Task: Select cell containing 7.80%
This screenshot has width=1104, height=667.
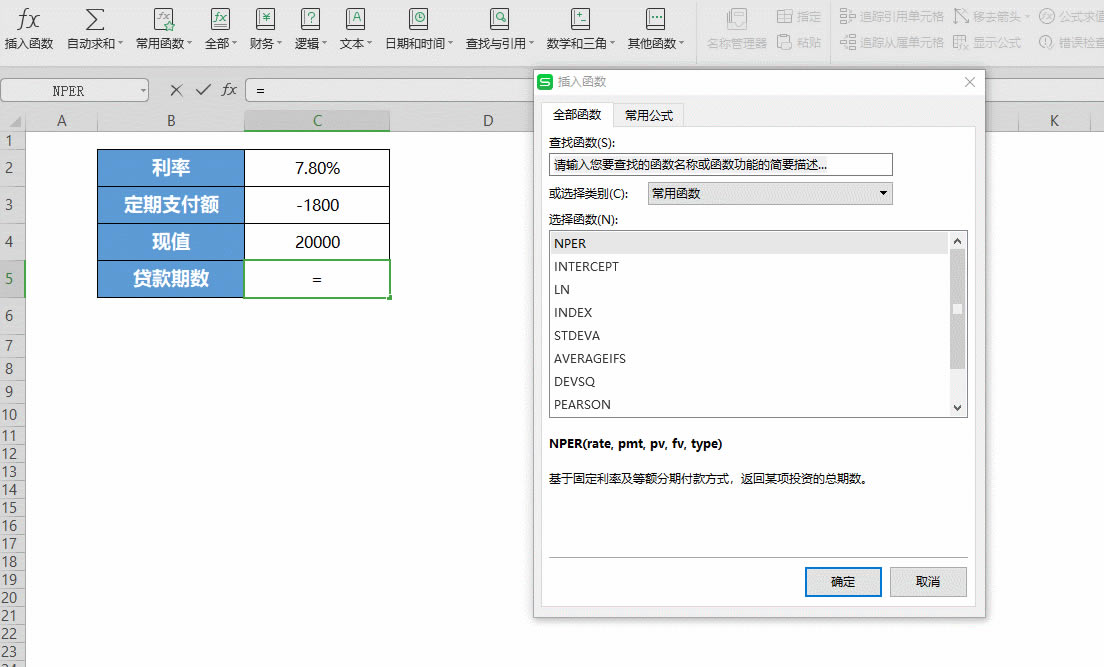Action: 317,168
